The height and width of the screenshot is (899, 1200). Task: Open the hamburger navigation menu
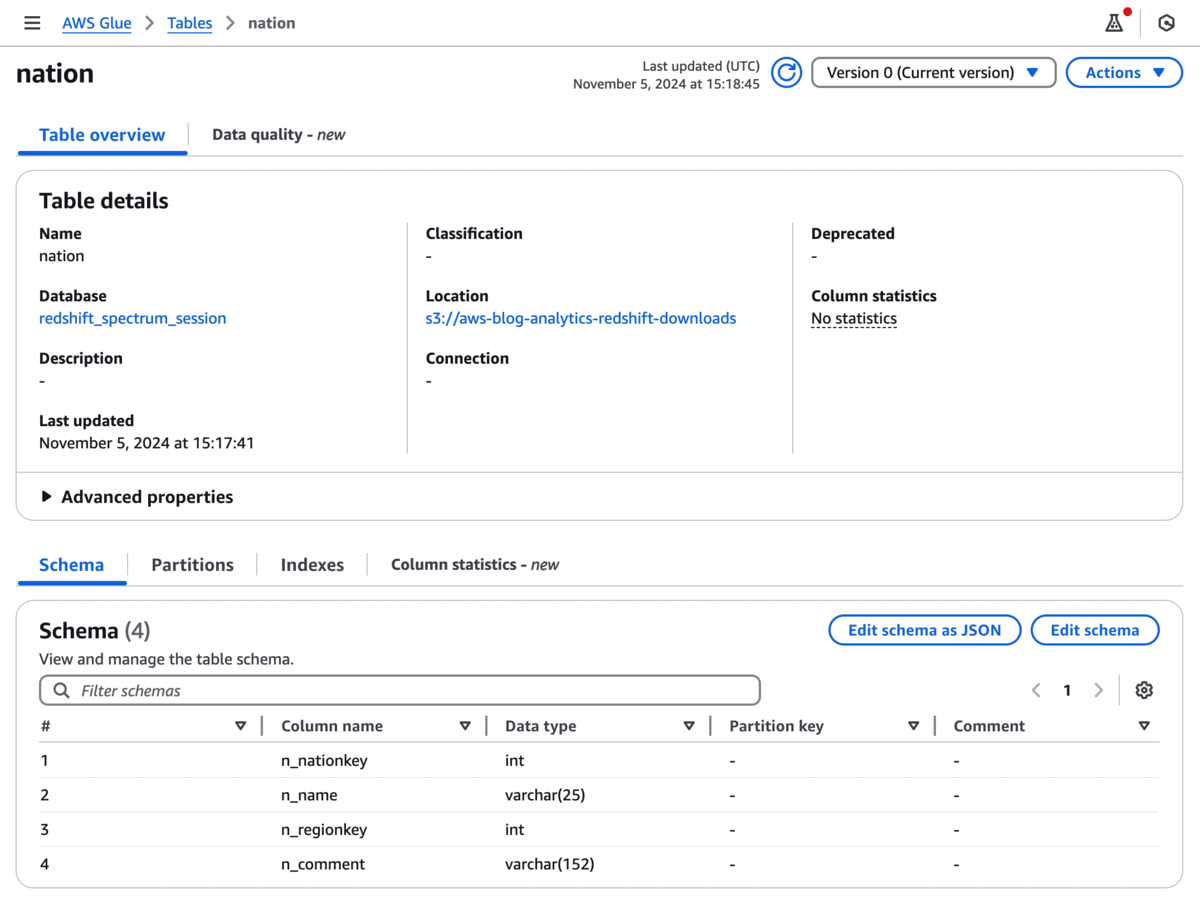32,23
